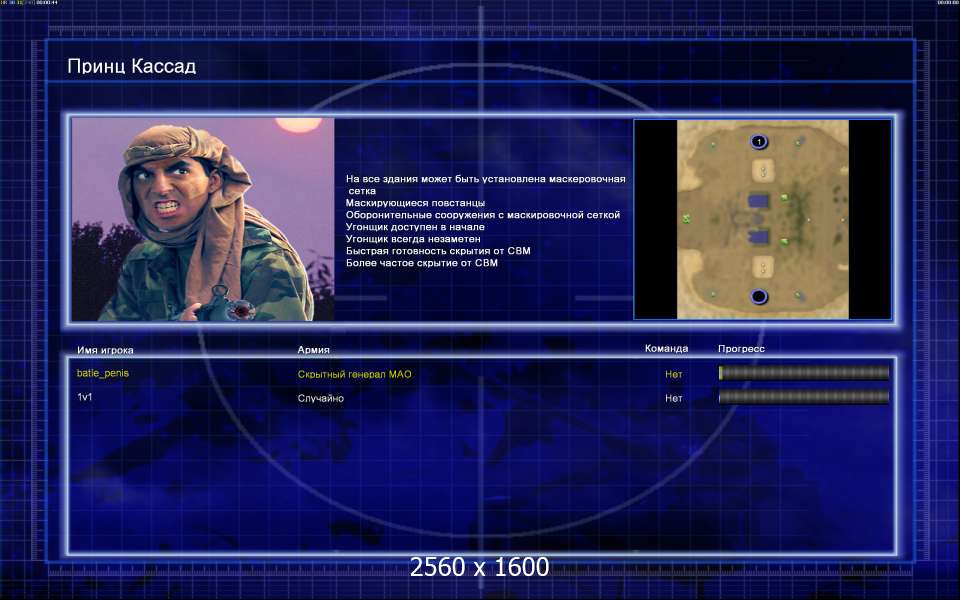Viewport: 960px width, 600px height.
Task: Click the 'Принц Кассад' title text
Action: (x=131, y=67)
